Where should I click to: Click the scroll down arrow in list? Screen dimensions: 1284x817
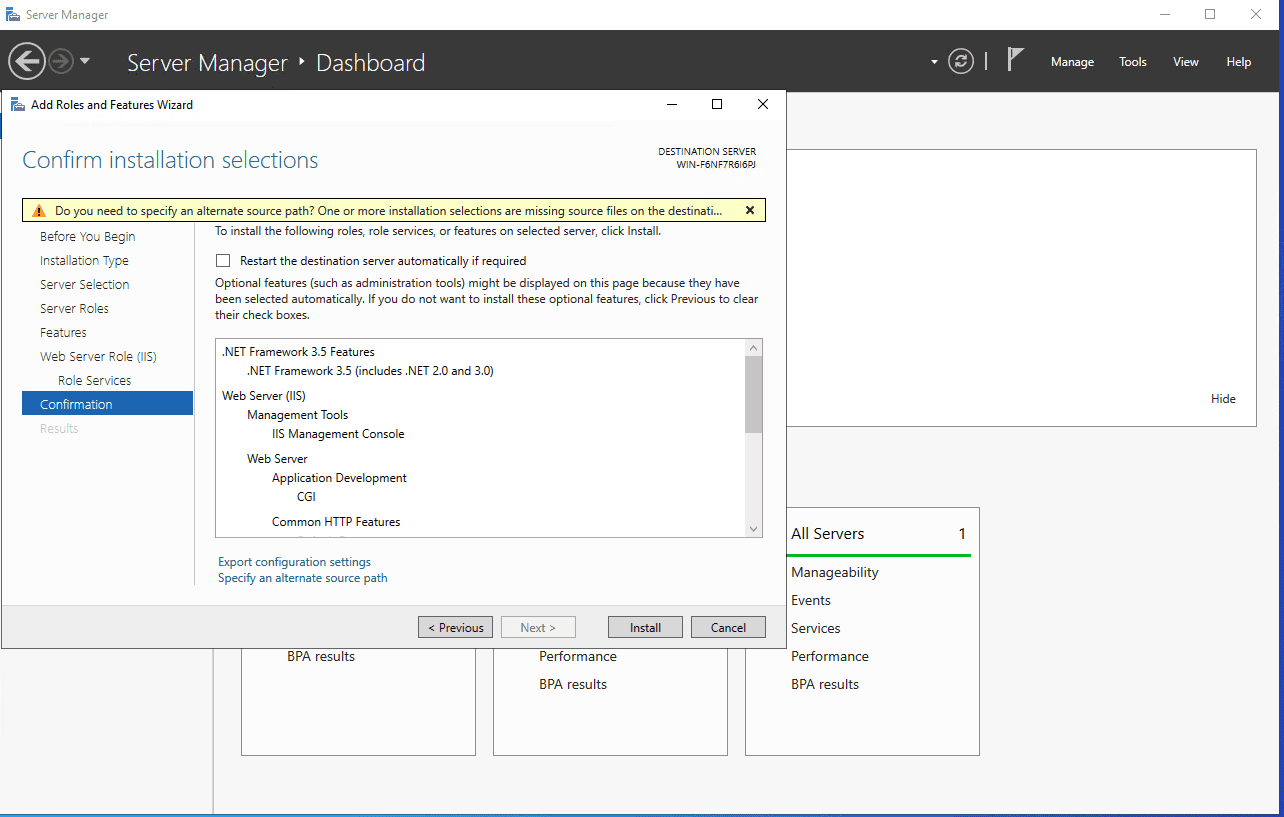pos(754,528)
